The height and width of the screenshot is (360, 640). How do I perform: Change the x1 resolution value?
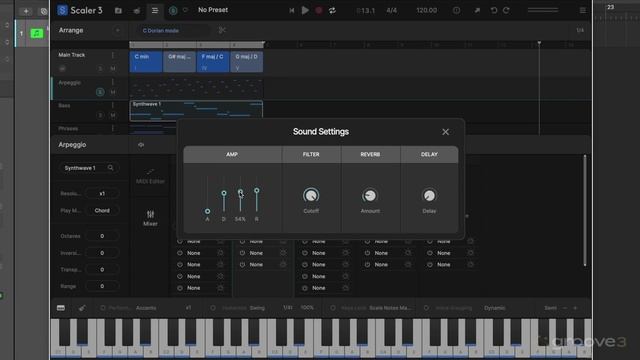102,193
